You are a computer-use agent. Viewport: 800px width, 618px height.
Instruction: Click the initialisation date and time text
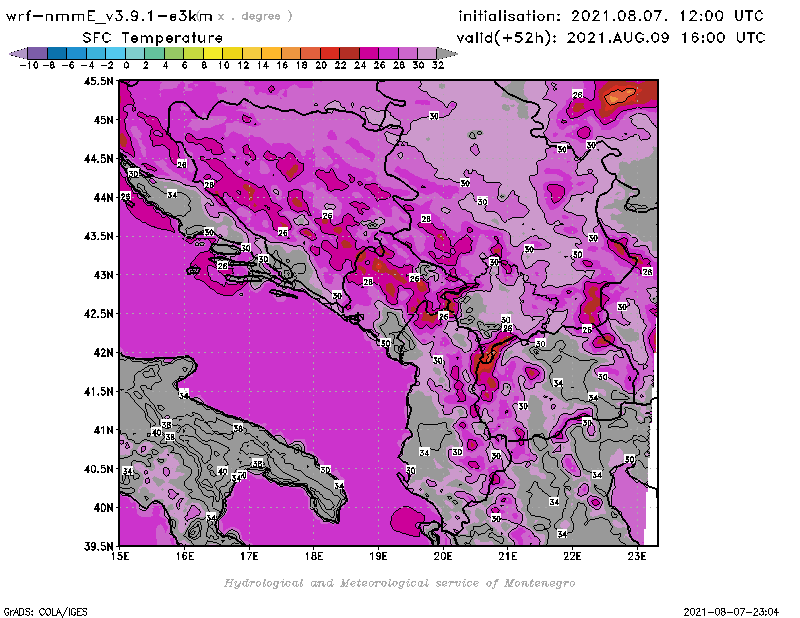(610, 16)
